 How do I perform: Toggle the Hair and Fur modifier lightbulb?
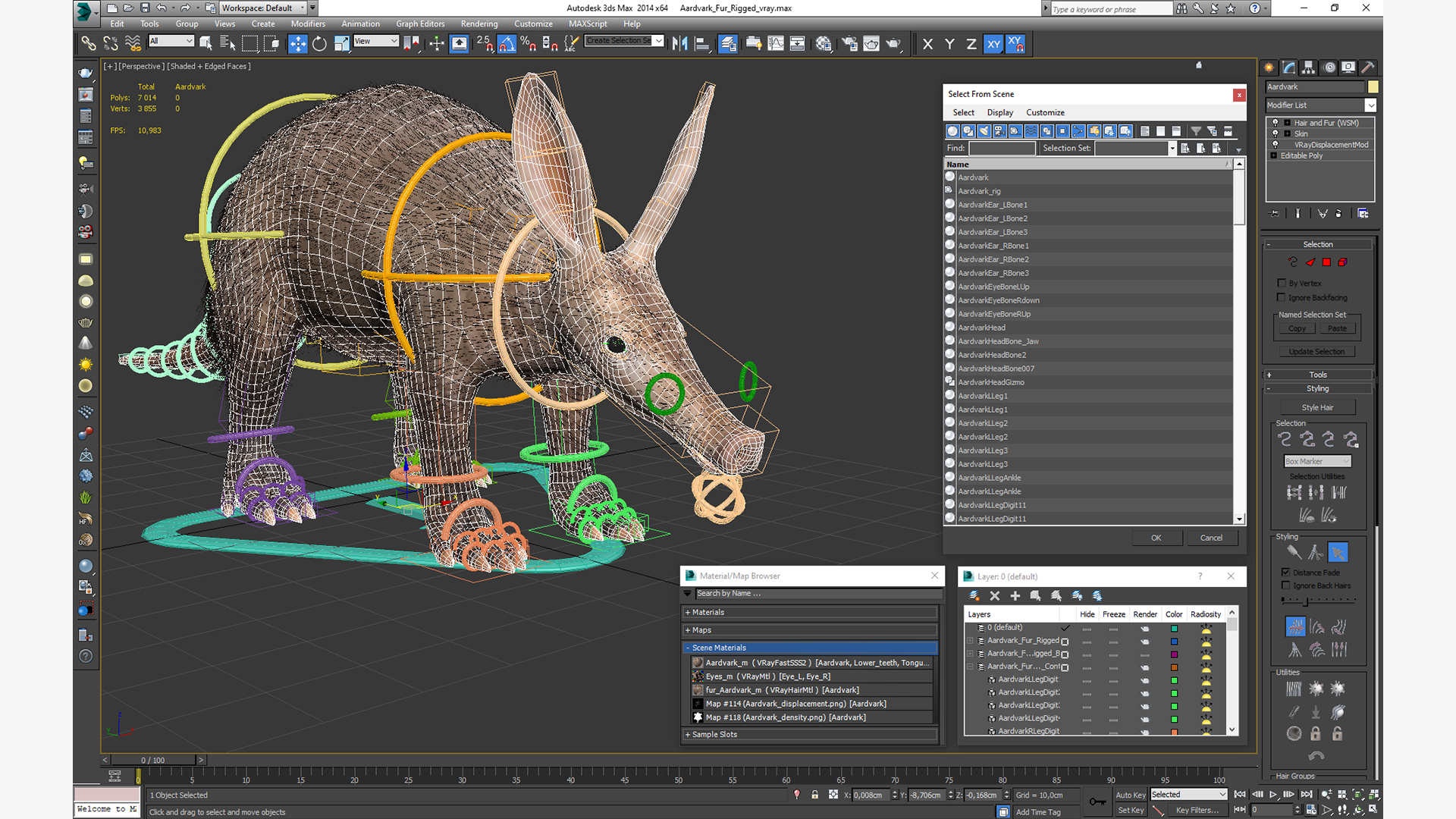point(1276,122)
